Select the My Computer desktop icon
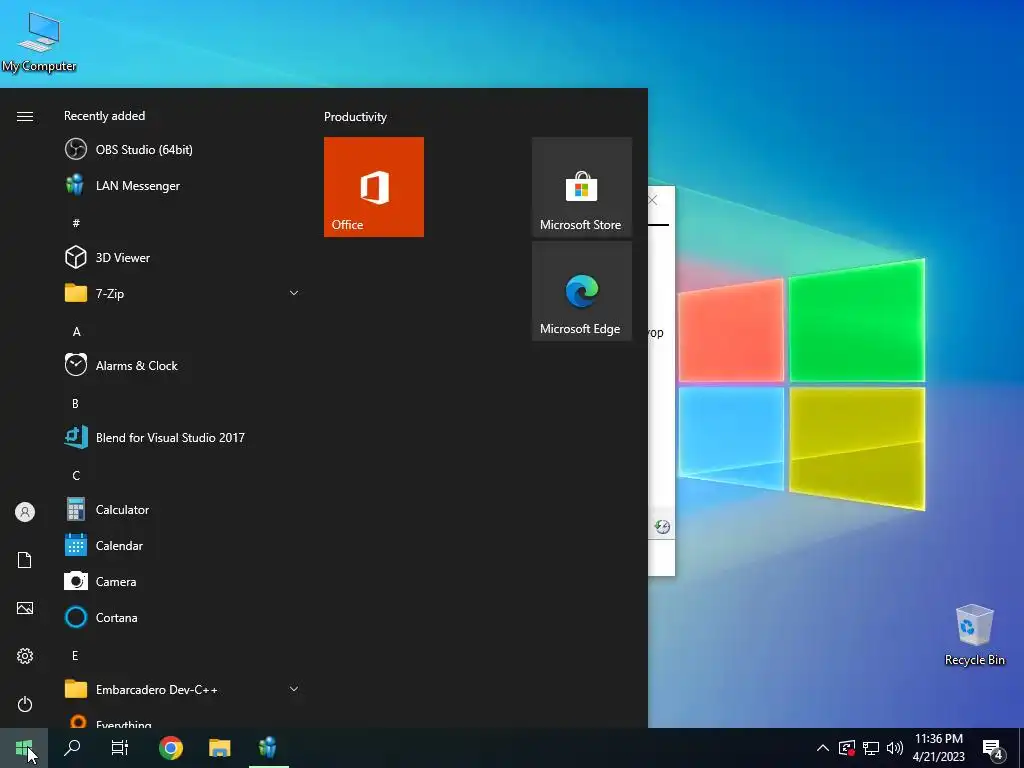 point(39,40)
